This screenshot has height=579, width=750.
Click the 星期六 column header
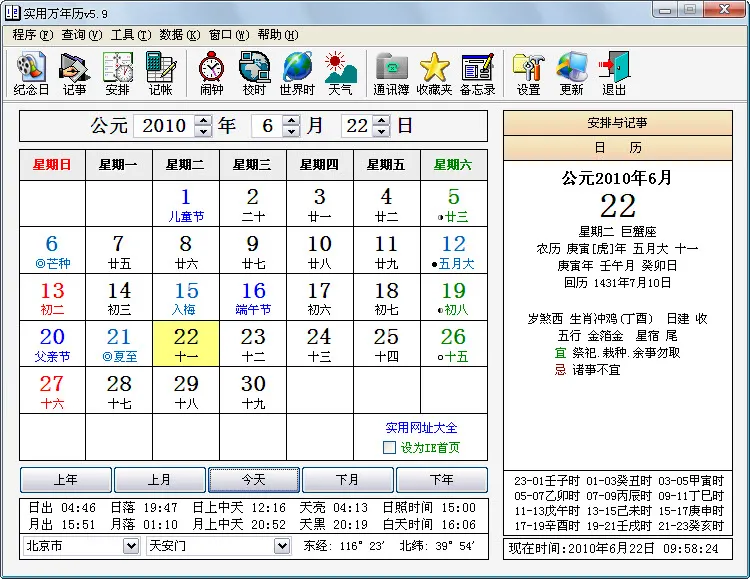point(453,165)
